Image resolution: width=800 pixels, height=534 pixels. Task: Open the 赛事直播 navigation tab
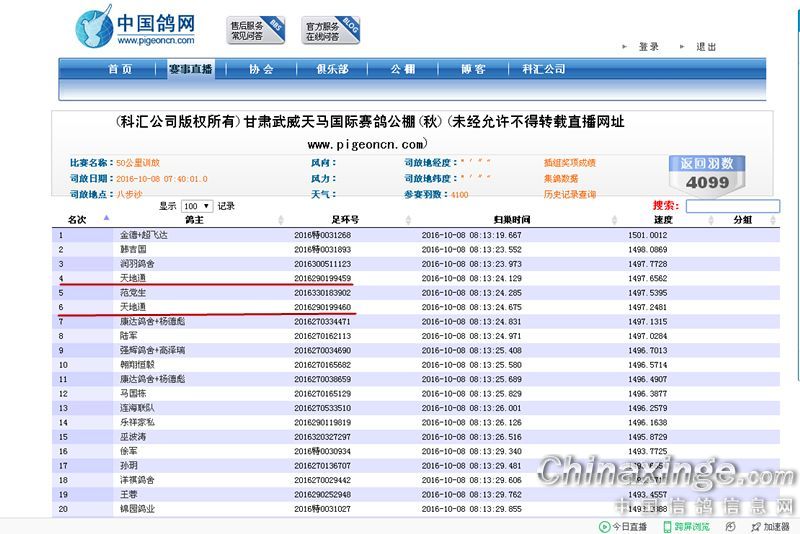(190, 69)
